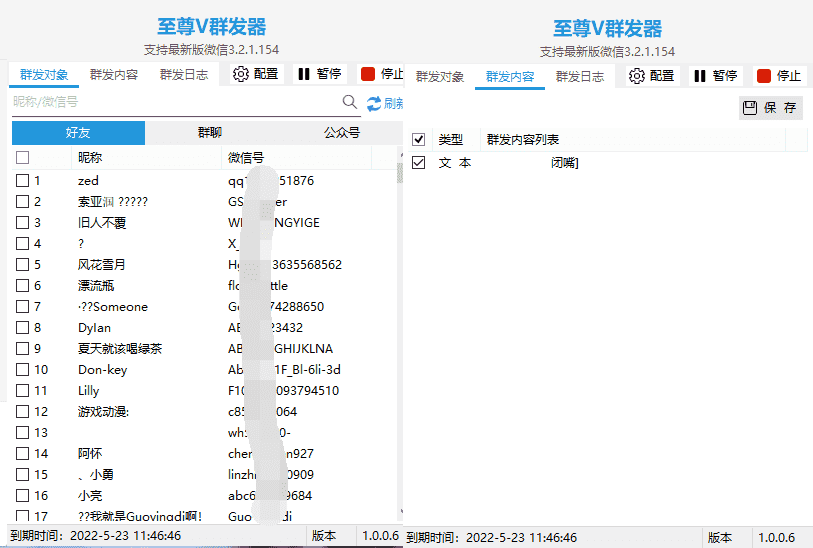The image size is (813, 548).
Task: Click version 1.0.0.6 in right status bar
Action: (x=777, y=538)
